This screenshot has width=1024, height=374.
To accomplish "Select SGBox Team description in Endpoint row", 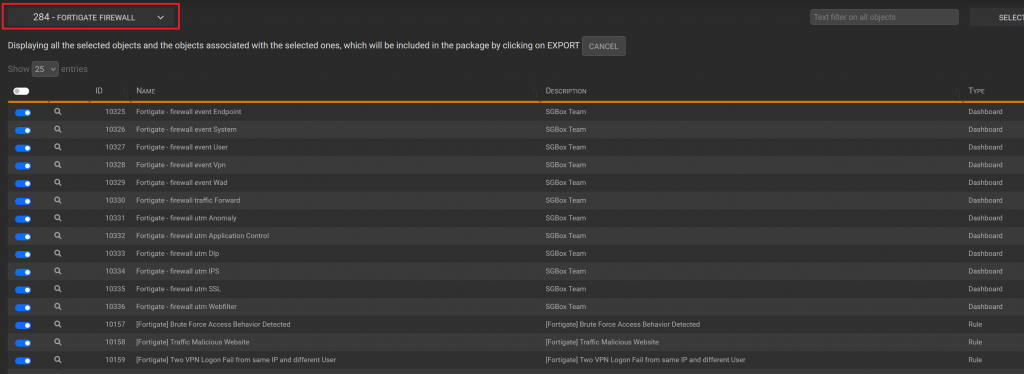I will click(x=566, y=112).
